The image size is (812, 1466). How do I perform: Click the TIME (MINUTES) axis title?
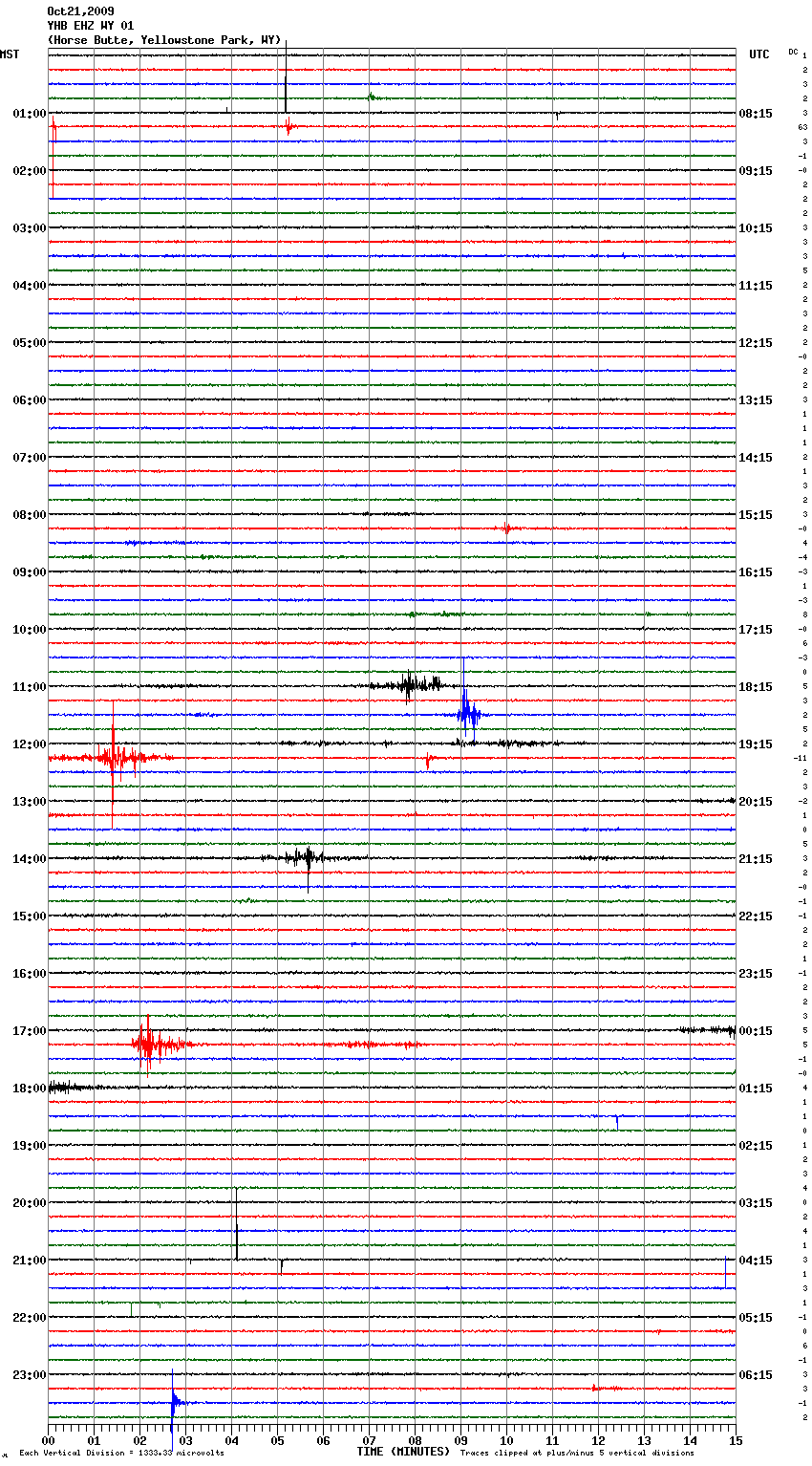click(x=403, y=1452)
